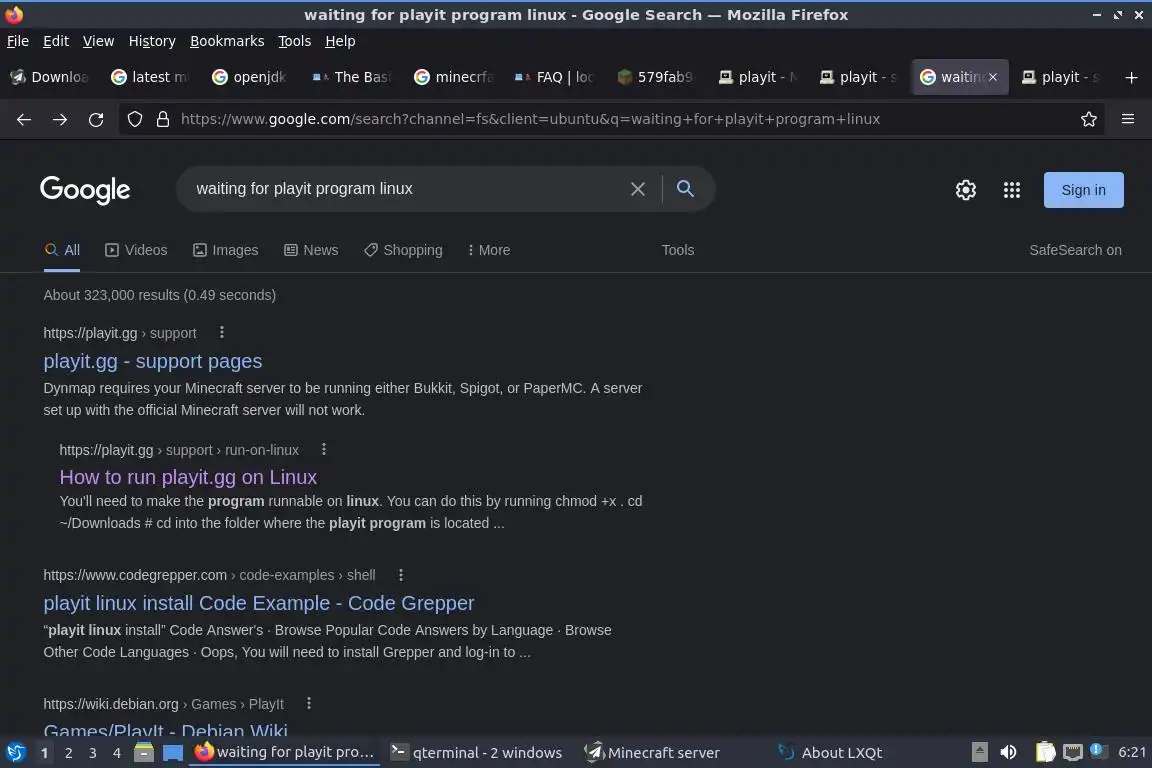The image size is (1152, 768).
Task: Reload the current page
Action: pyautogui.click(x=96, y=119)
